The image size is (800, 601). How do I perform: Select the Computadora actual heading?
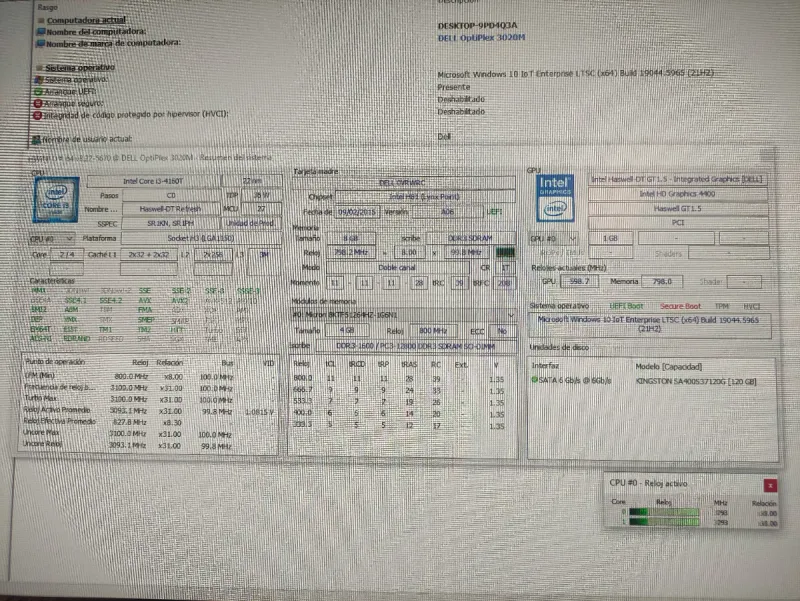pyautogui.click(x=86, y=20)
